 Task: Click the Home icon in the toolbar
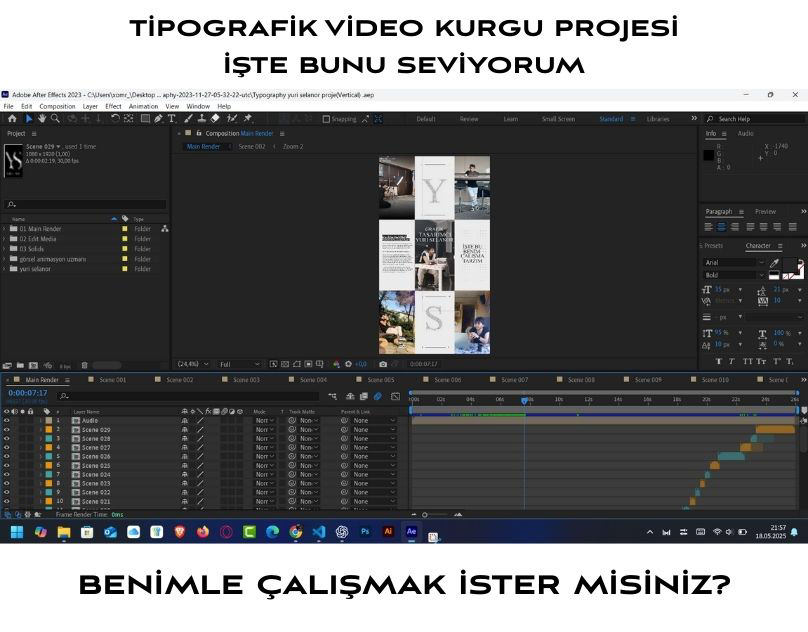[x=12, y=119]
